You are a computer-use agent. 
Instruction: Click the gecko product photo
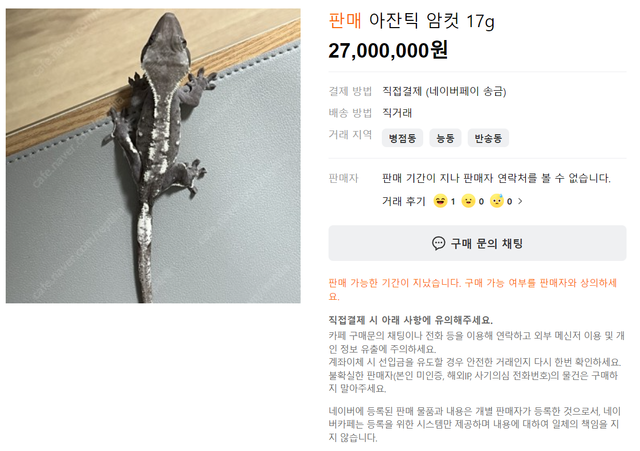tap(153, 156)
